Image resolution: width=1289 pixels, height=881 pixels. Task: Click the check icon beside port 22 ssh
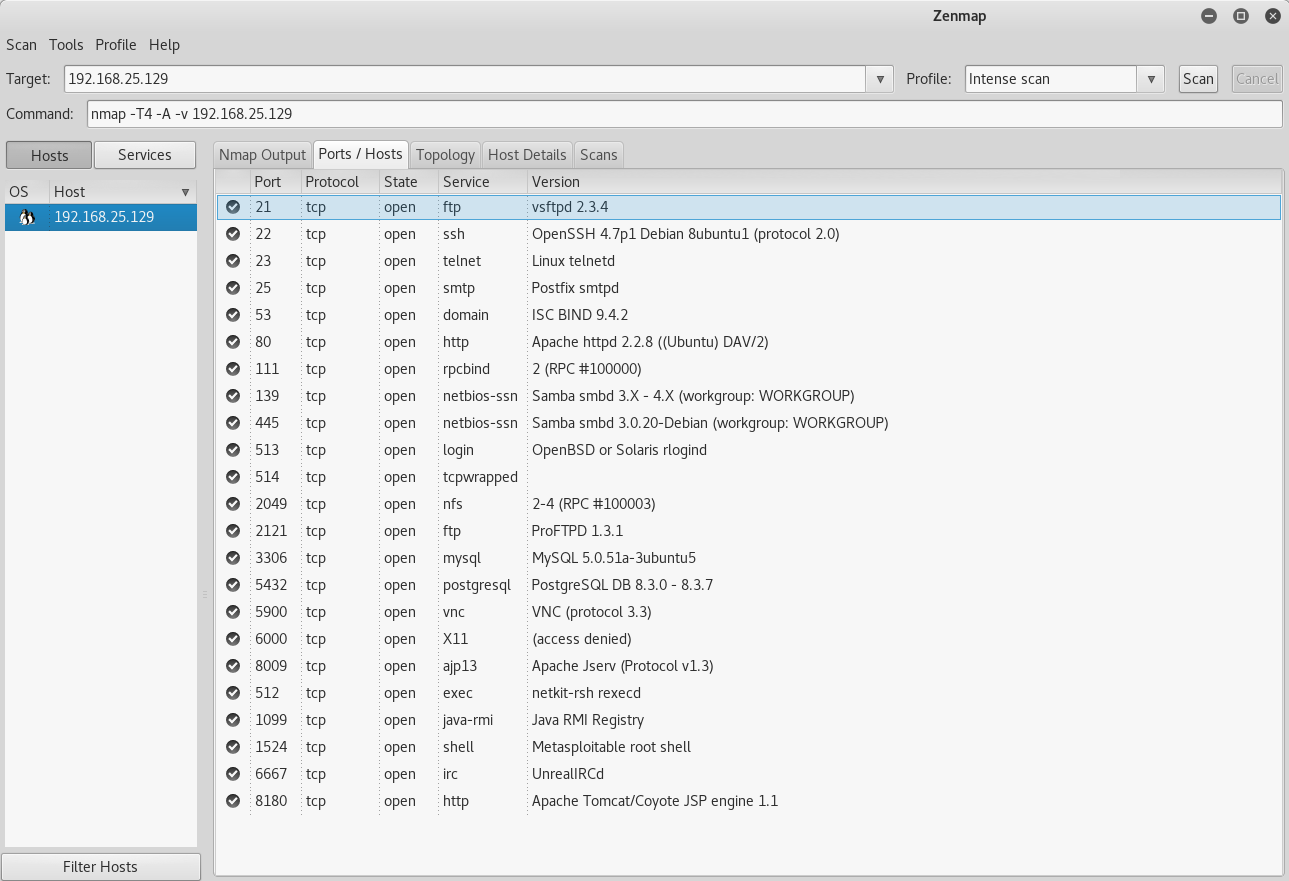[x=233, y=234]
